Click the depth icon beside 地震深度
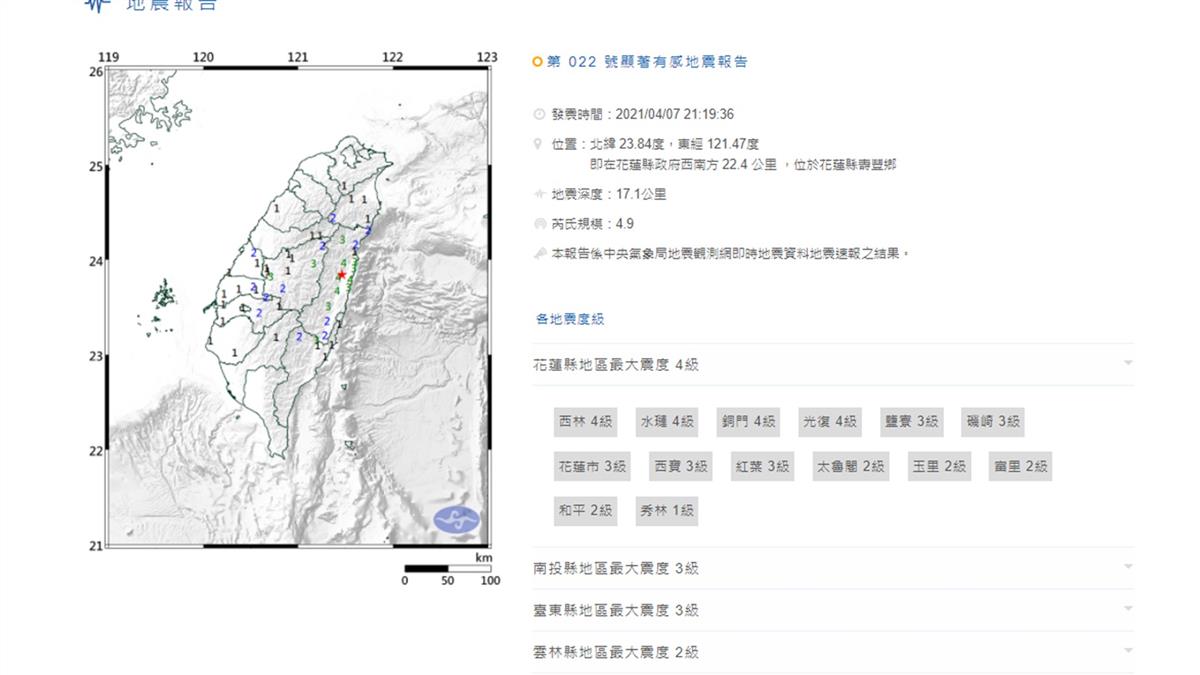 [x=540, y=195]
